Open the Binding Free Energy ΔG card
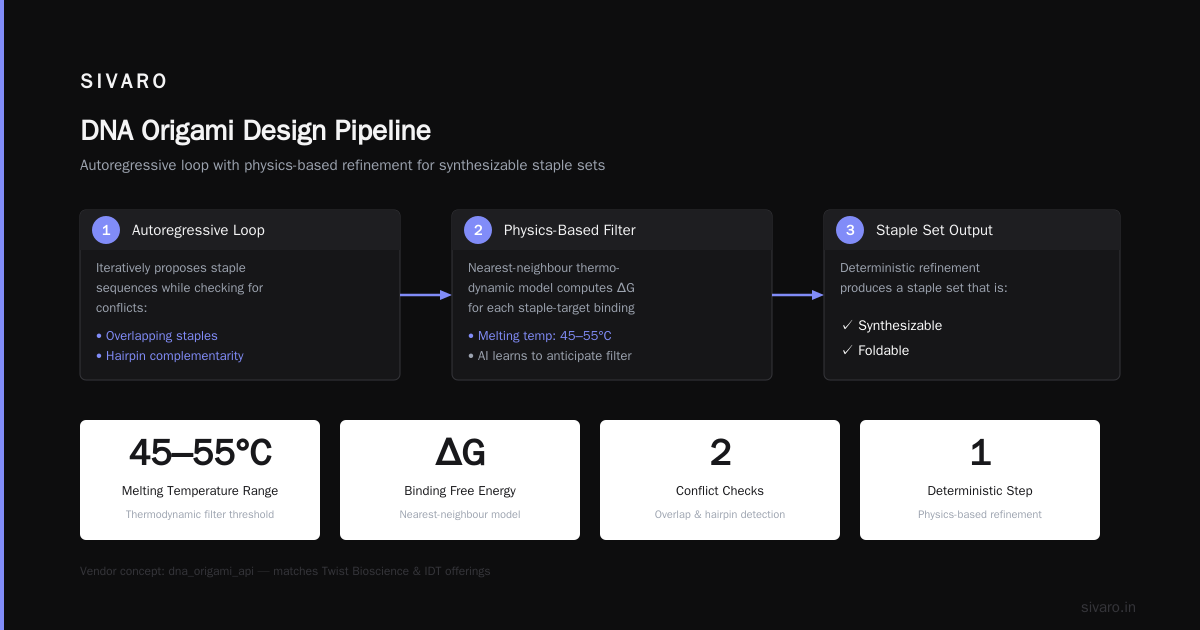 (460, 480)
